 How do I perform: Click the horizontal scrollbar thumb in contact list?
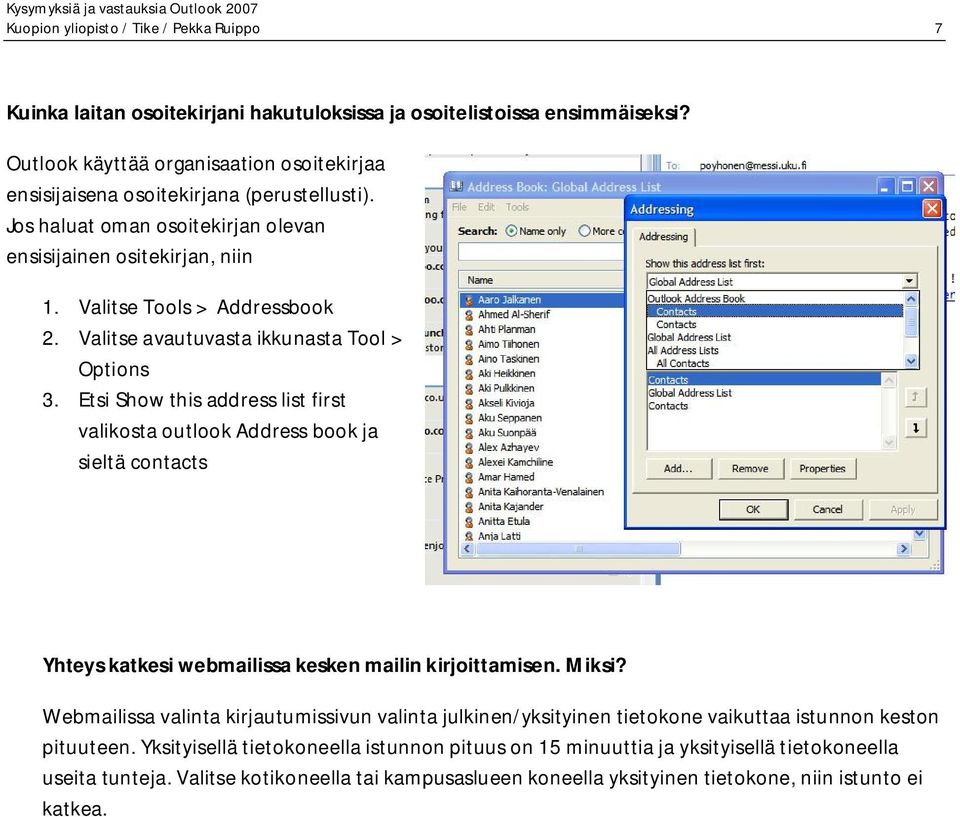[x=578, y=549]
